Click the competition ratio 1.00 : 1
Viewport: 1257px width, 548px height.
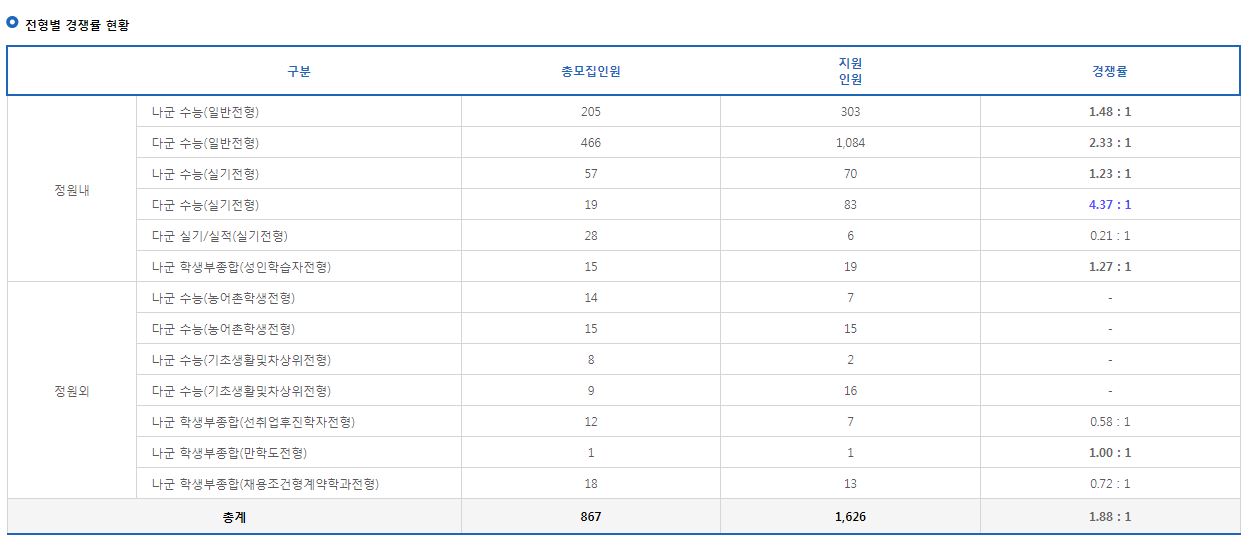pyautogui.click(x=1110, y=453)
